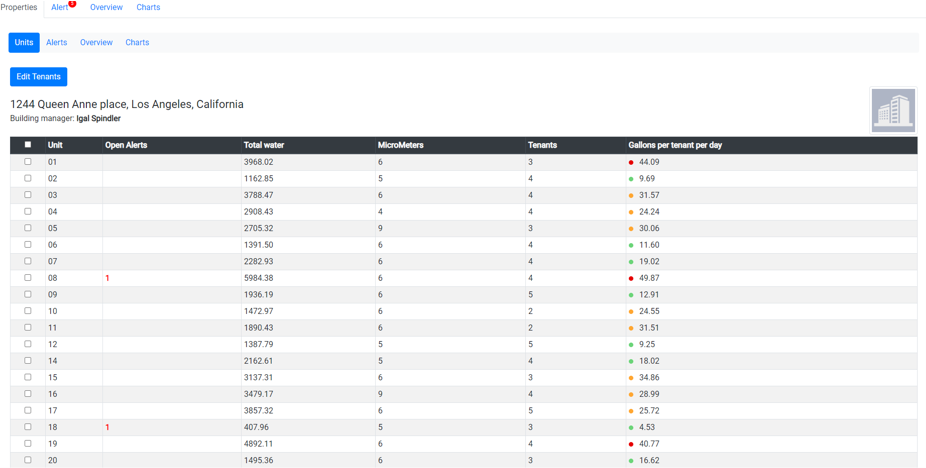This screenshot has height=468, width=926.
Task: Click the orange dot next to 25.72
Action: click(x=631, y=411)
